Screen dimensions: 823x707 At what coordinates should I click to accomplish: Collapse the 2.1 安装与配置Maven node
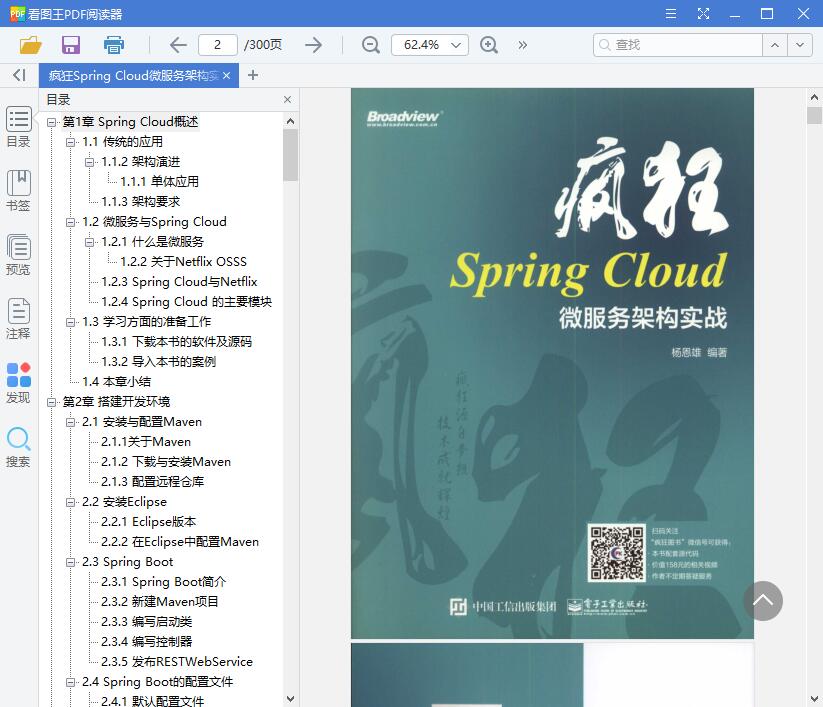(70, 422)
